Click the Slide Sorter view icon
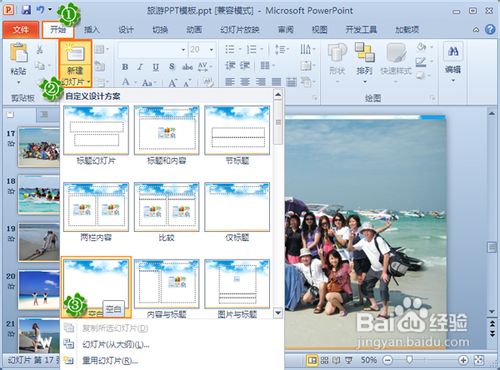Image resolution: width=500 pixels, height=370 pixels. coord(324,360)
